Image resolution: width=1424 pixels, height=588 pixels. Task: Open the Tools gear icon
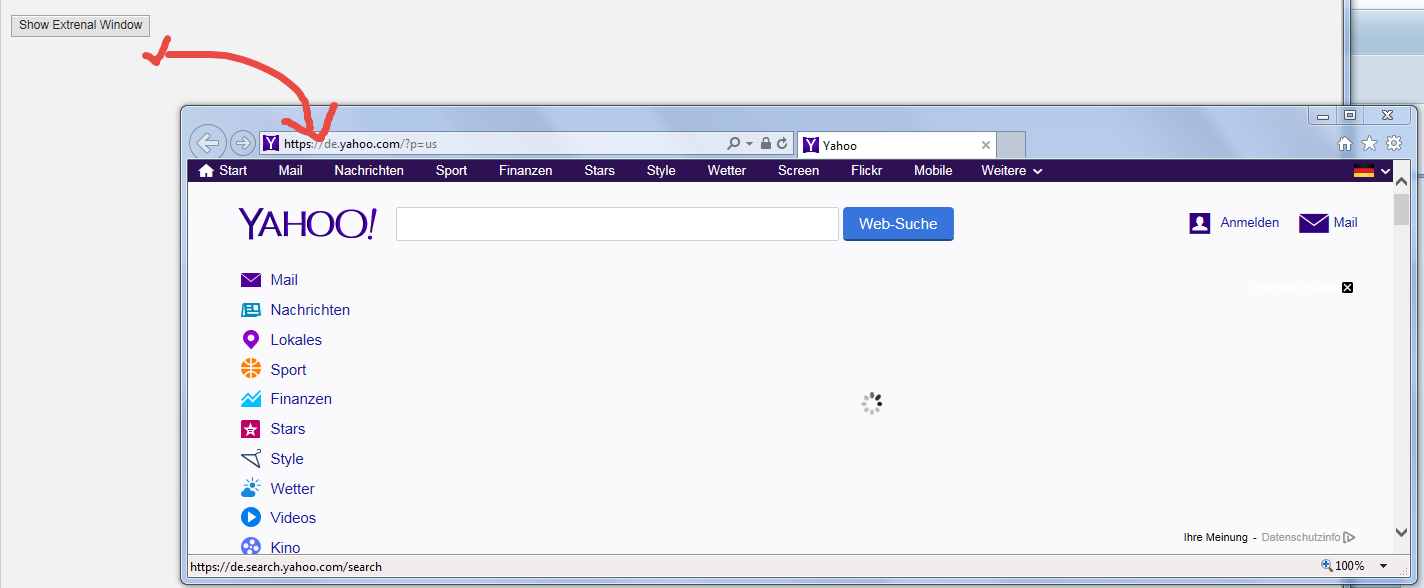(x=1393, y=144)
